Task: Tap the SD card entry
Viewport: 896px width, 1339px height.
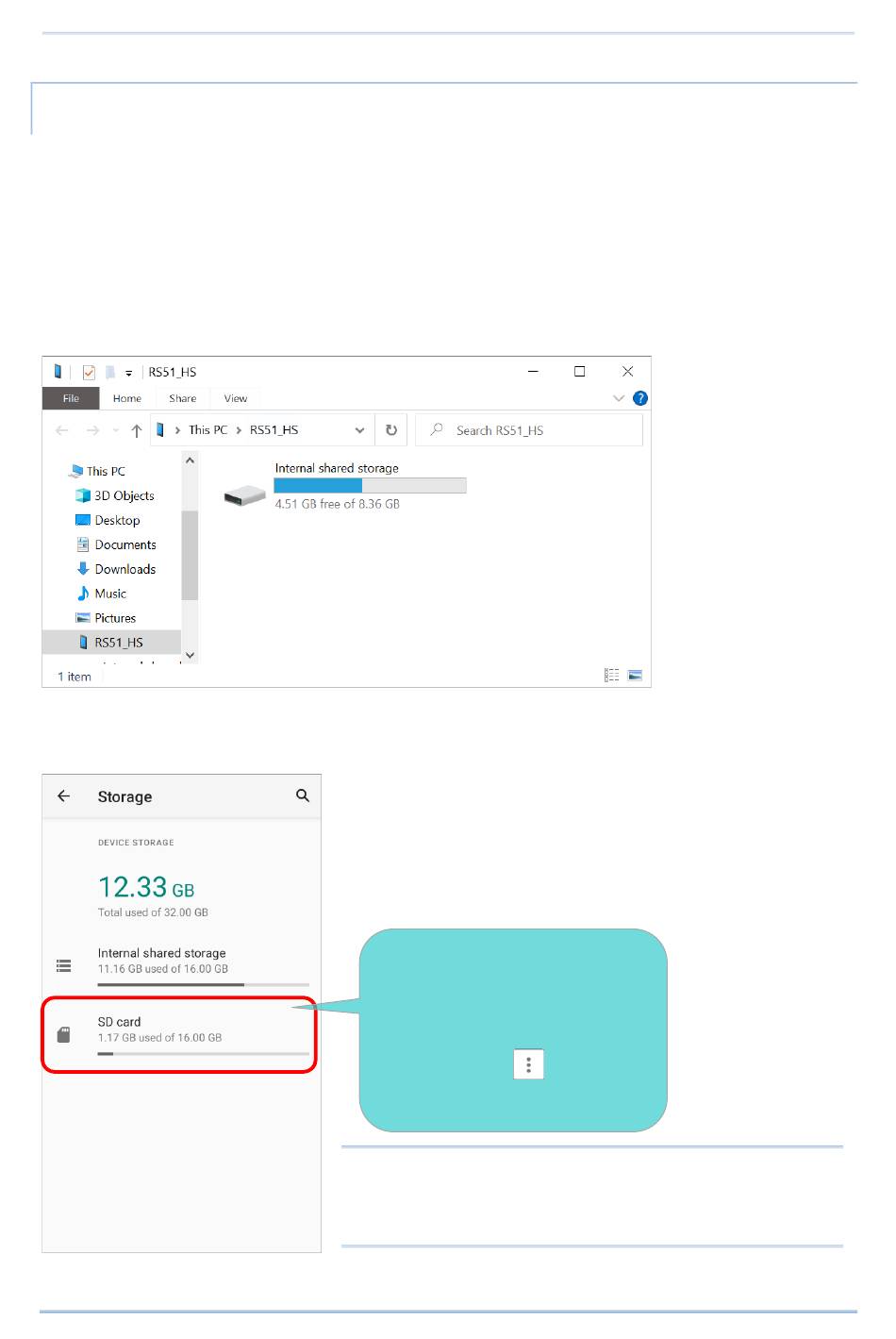Action: tap(179, 1034)
